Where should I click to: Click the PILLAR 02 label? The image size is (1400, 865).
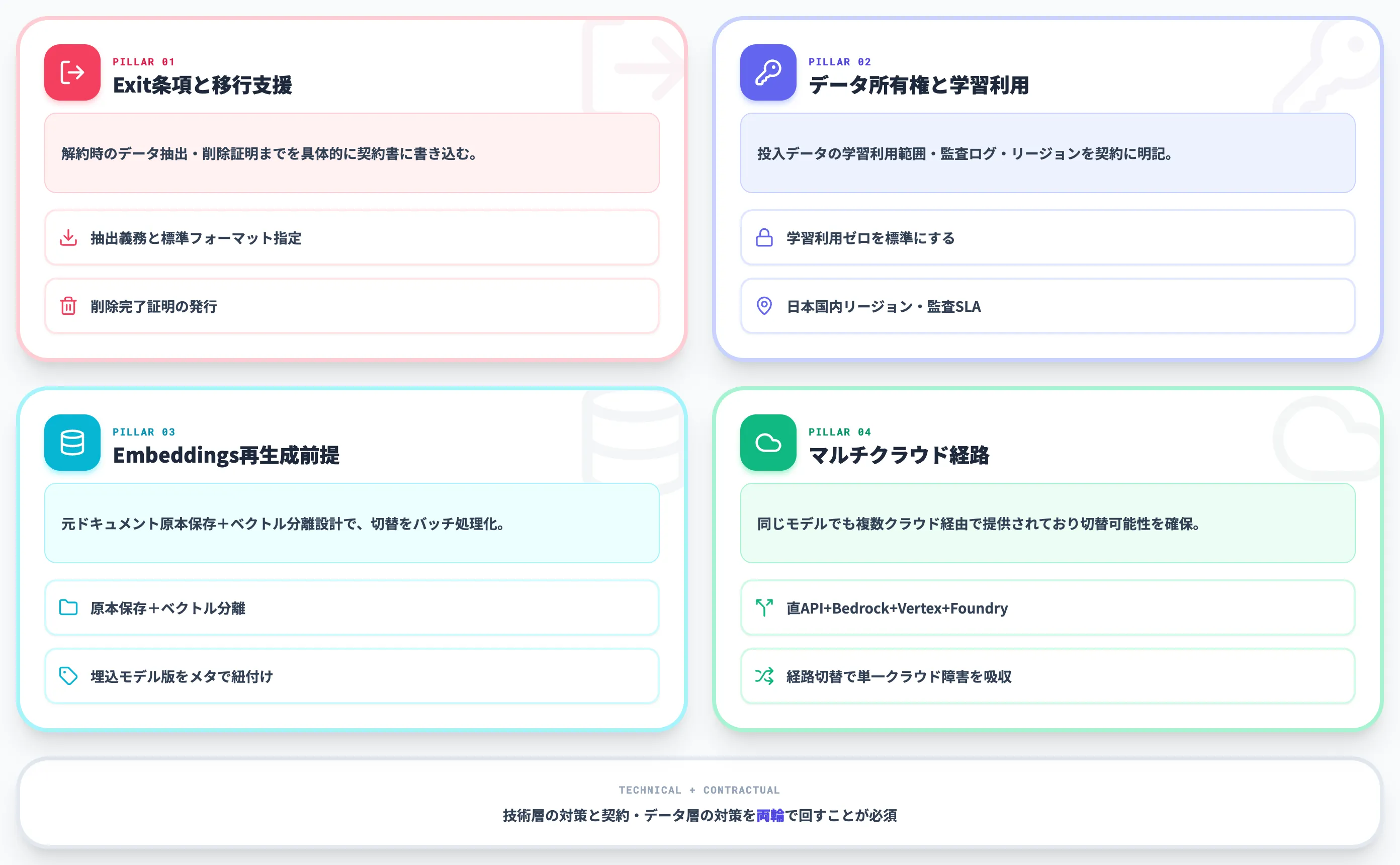(839, 62)
